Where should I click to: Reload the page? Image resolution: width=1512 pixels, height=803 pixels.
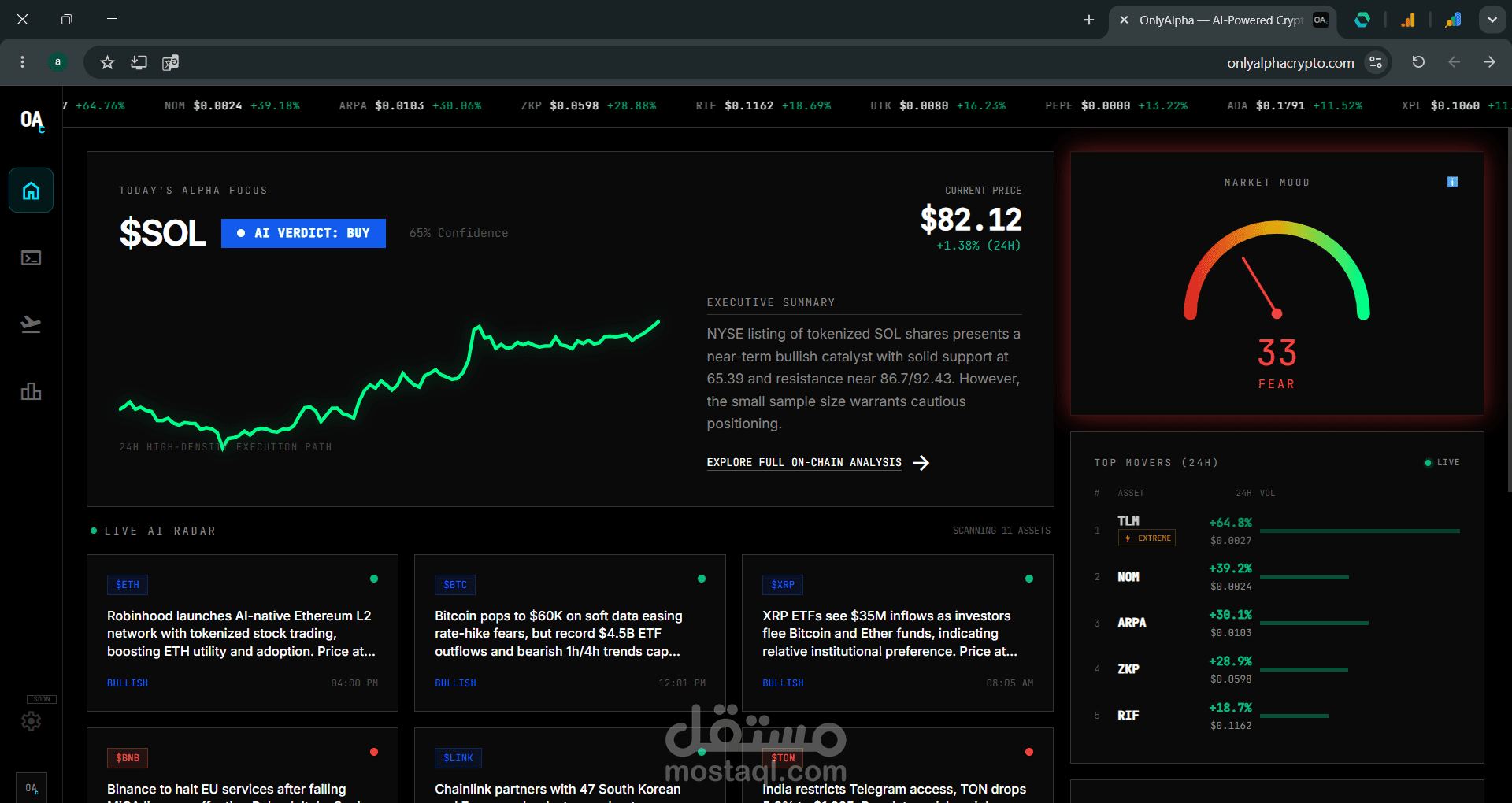pos(1418,62)
